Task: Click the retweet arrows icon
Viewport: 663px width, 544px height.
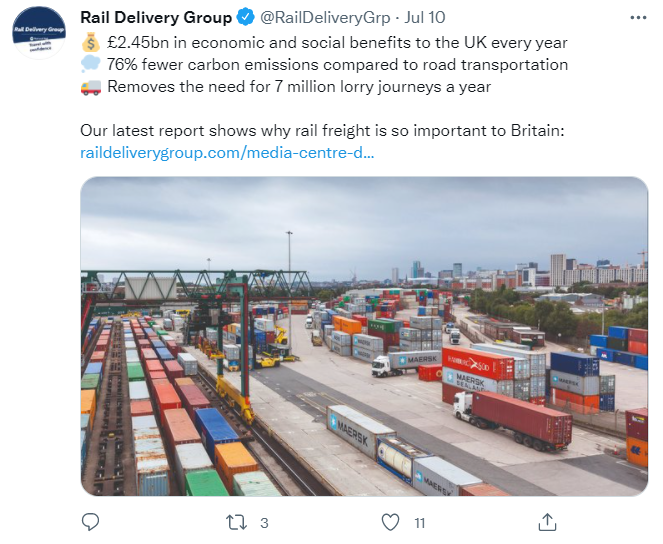Action: (x=236, y=522)
